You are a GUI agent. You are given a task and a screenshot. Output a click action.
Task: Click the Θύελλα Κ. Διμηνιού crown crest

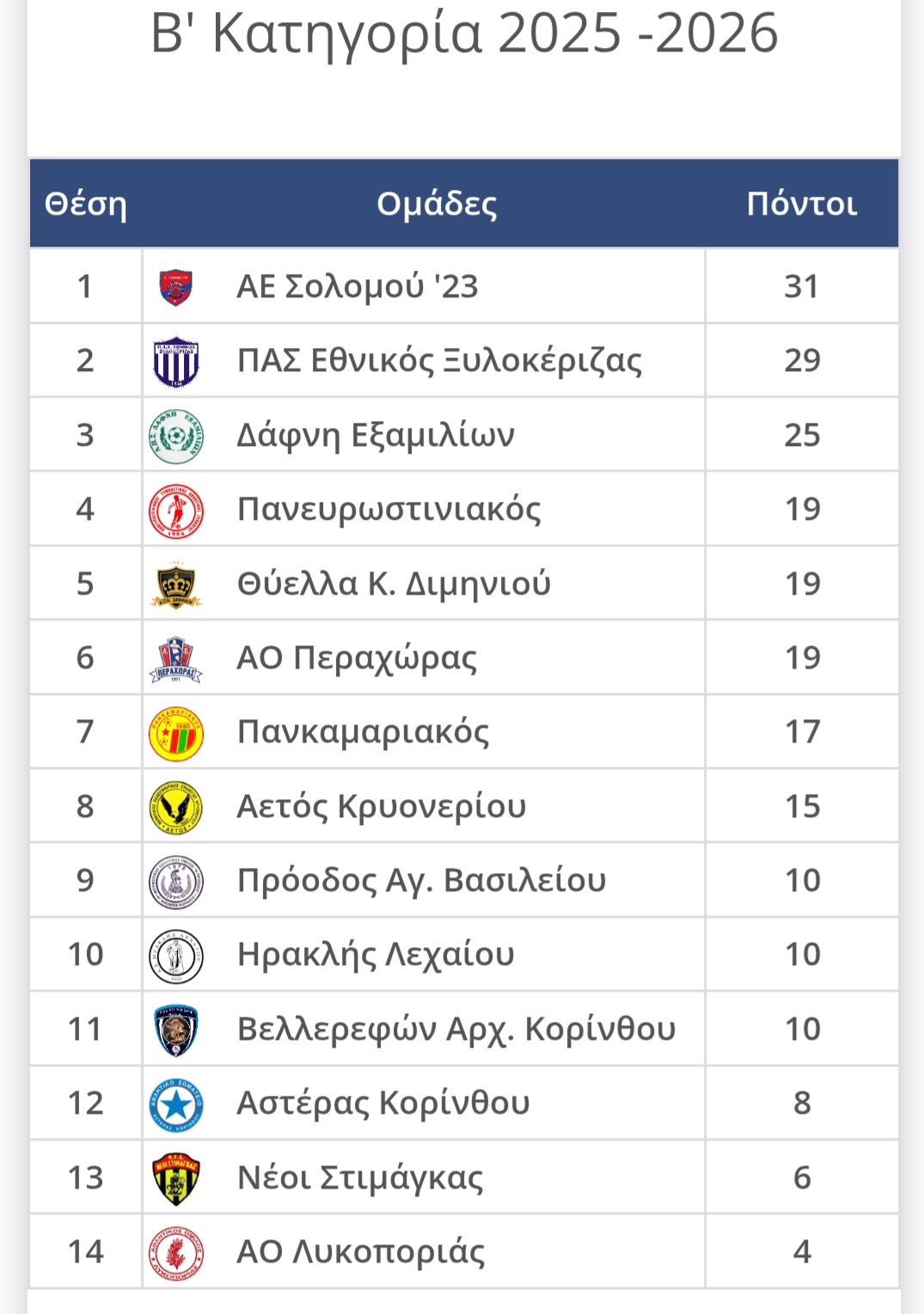pyautogui.click(x=176, y=584)
